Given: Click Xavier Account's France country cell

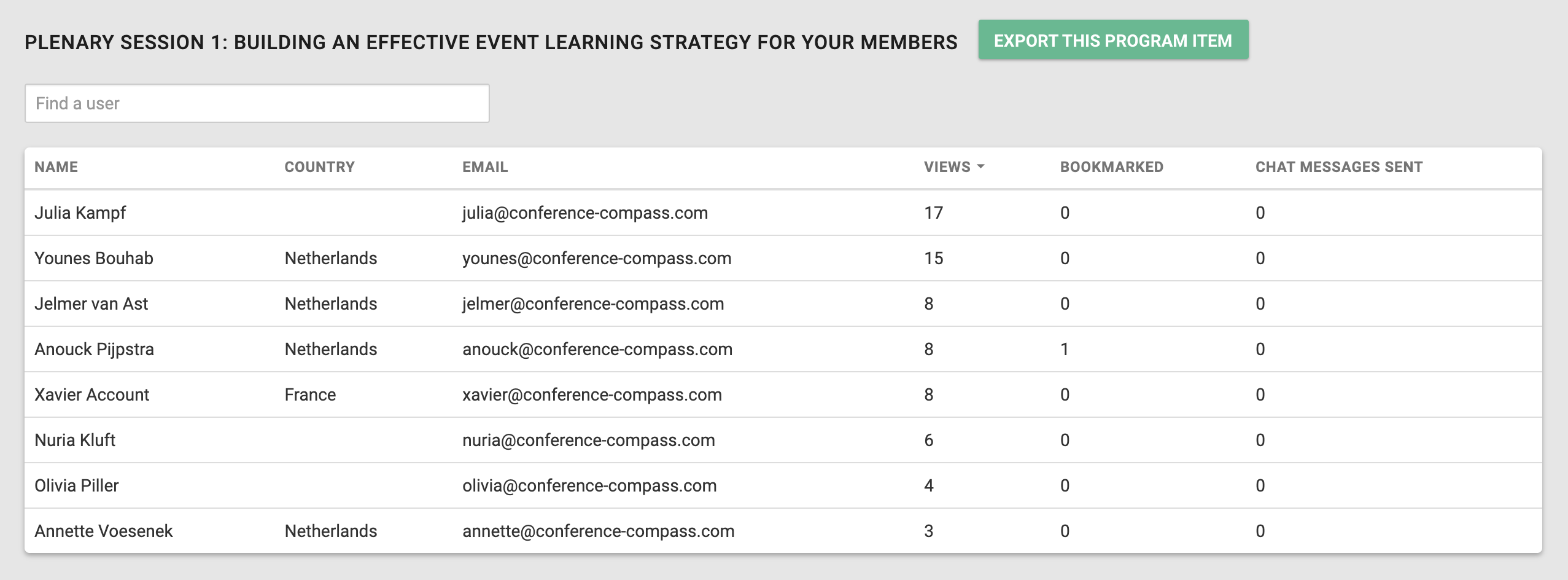Looking at the screenshot, I should coord(310,394).
